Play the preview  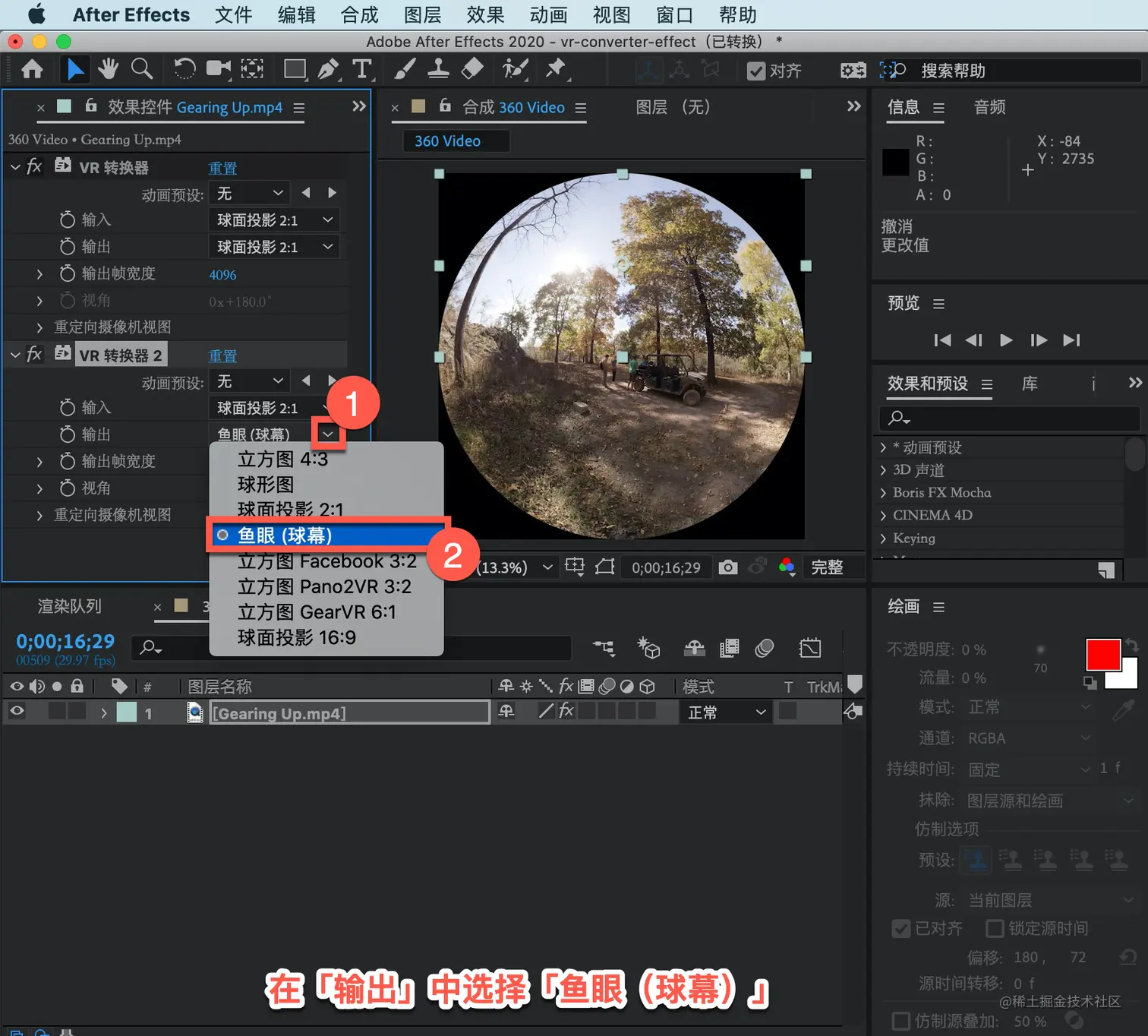coord(1006,340)
